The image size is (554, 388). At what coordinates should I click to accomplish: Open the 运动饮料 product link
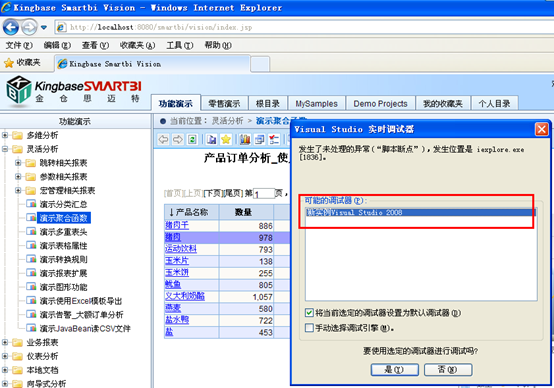181,249
